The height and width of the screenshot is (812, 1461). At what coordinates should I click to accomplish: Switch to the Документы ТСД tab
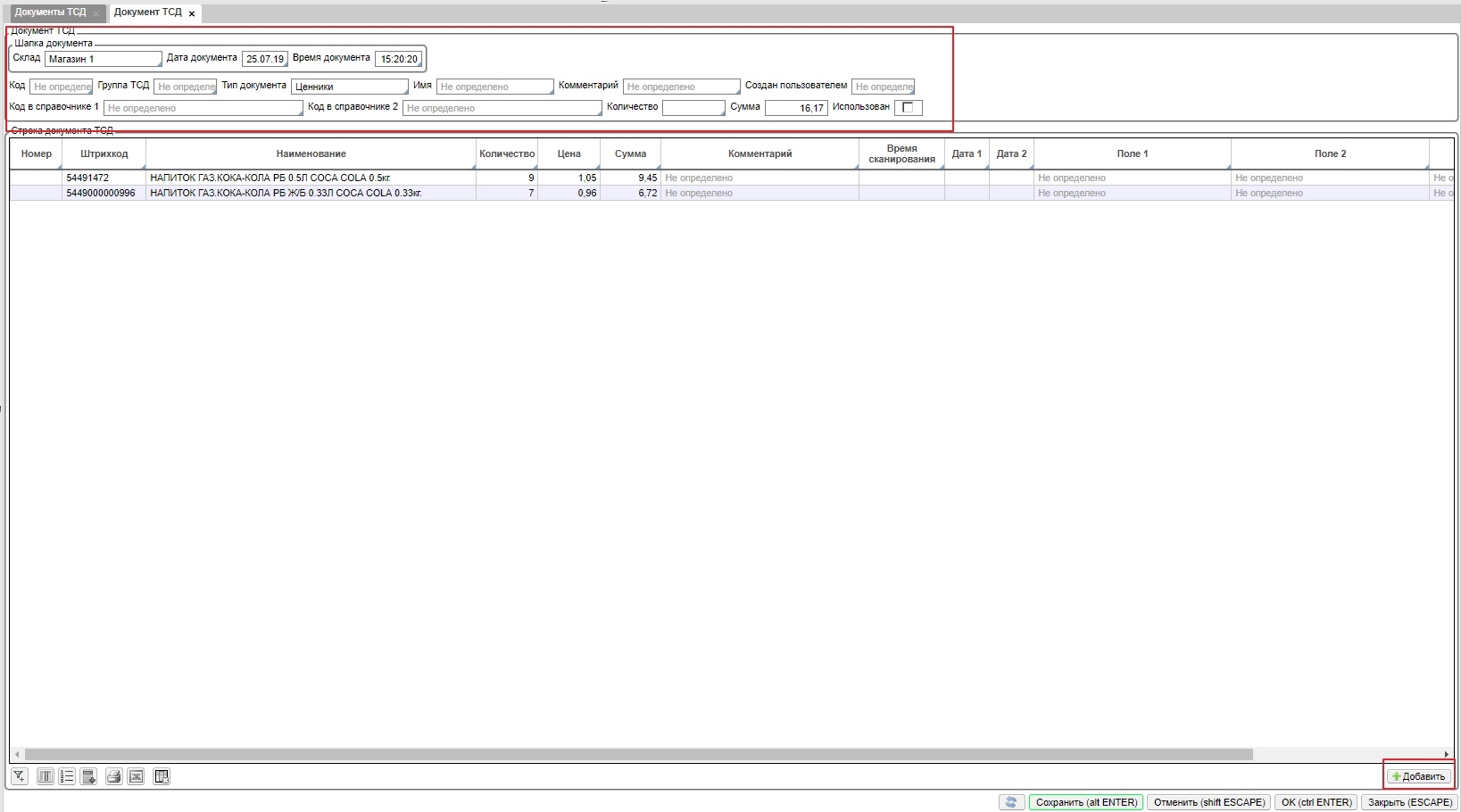point(50,12)
